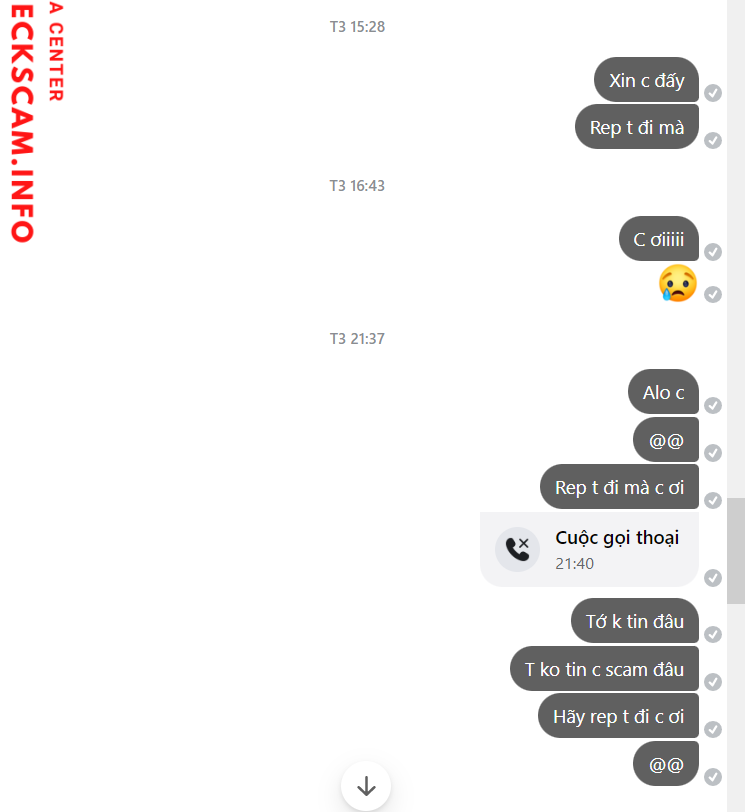Click the vertical scrollbar thumb
This screenshot has width=745, height=812.
tap(736, 551)
